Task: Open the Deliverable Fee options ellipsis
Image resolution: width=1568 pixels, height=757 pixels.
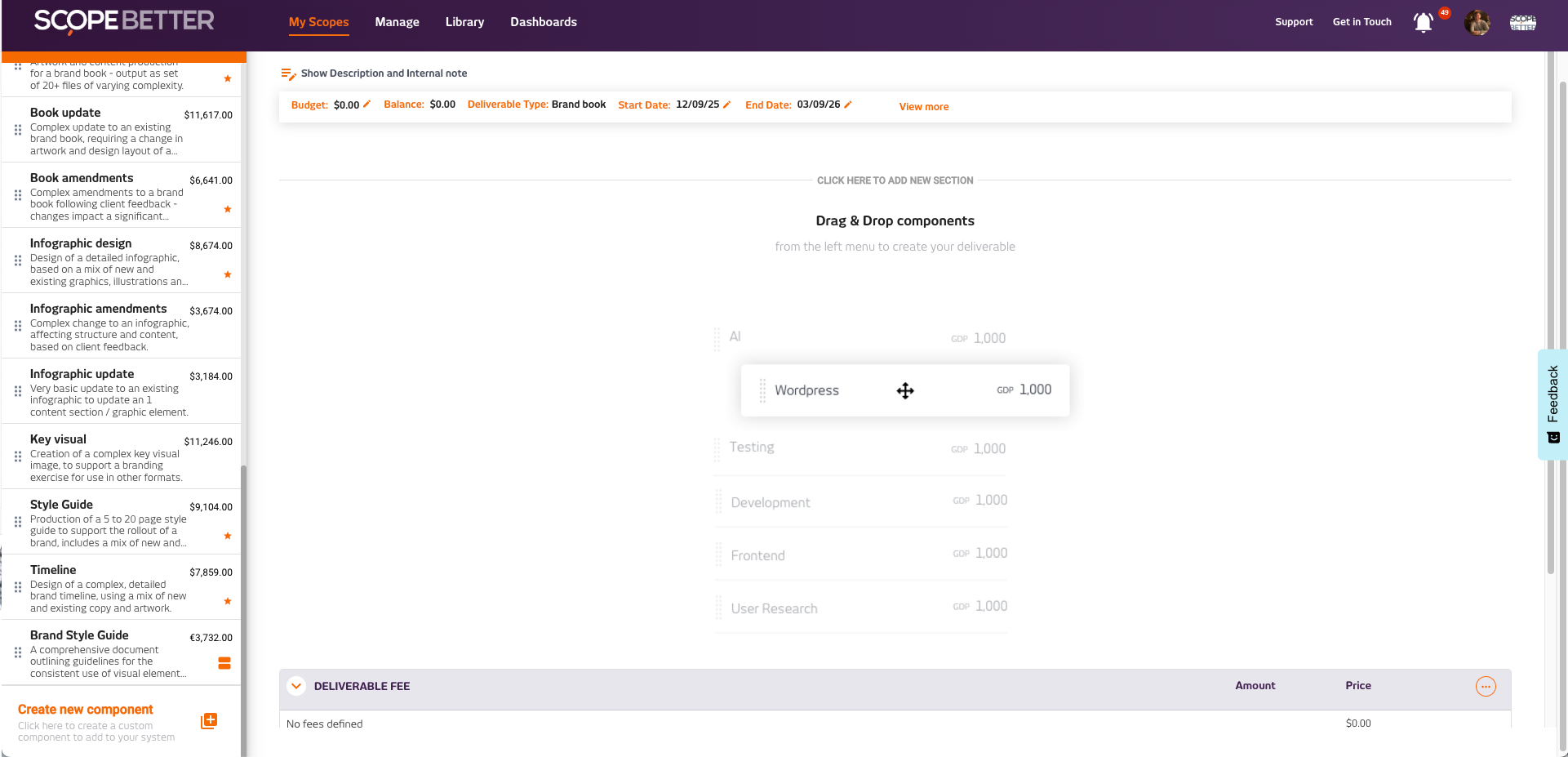Action: click(1486, 687)
